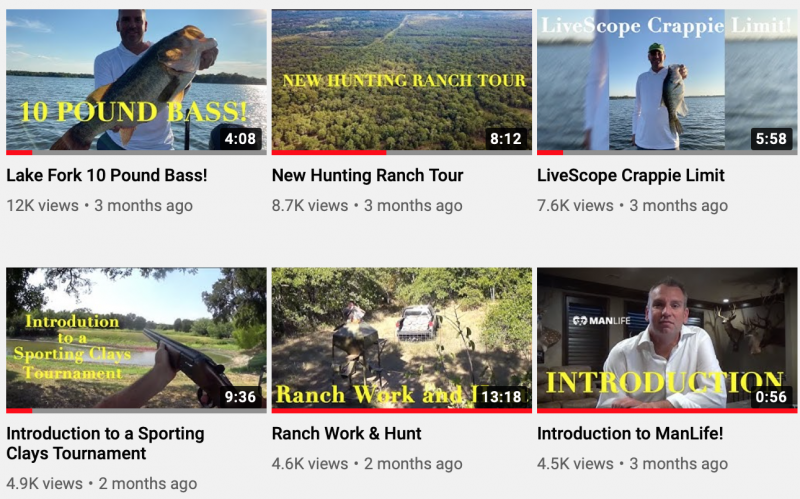Viewport: 800px width, 499px height.
Task: Click the 'New Hunting Ranch Tour' title
Action: (367, 176)
